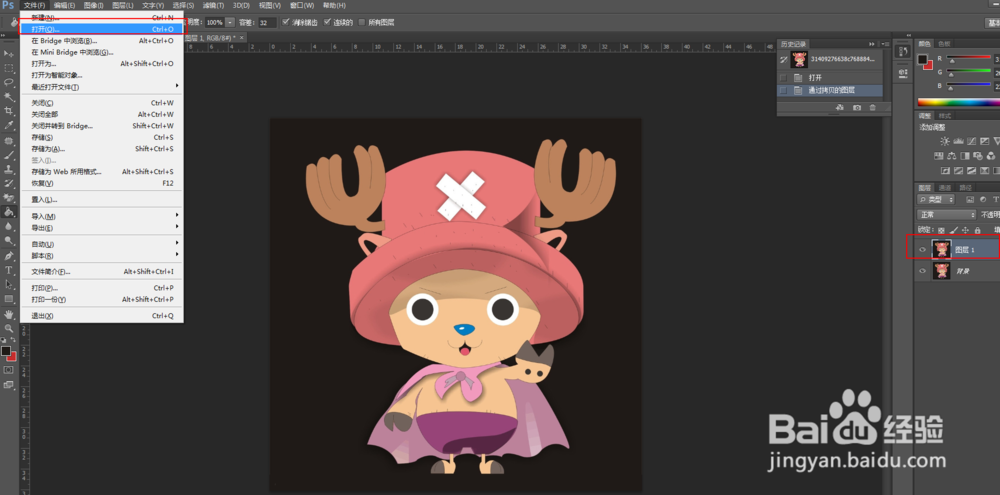
Task: Select the Rectangular Marquee tool
Action: tap(9, 68)
